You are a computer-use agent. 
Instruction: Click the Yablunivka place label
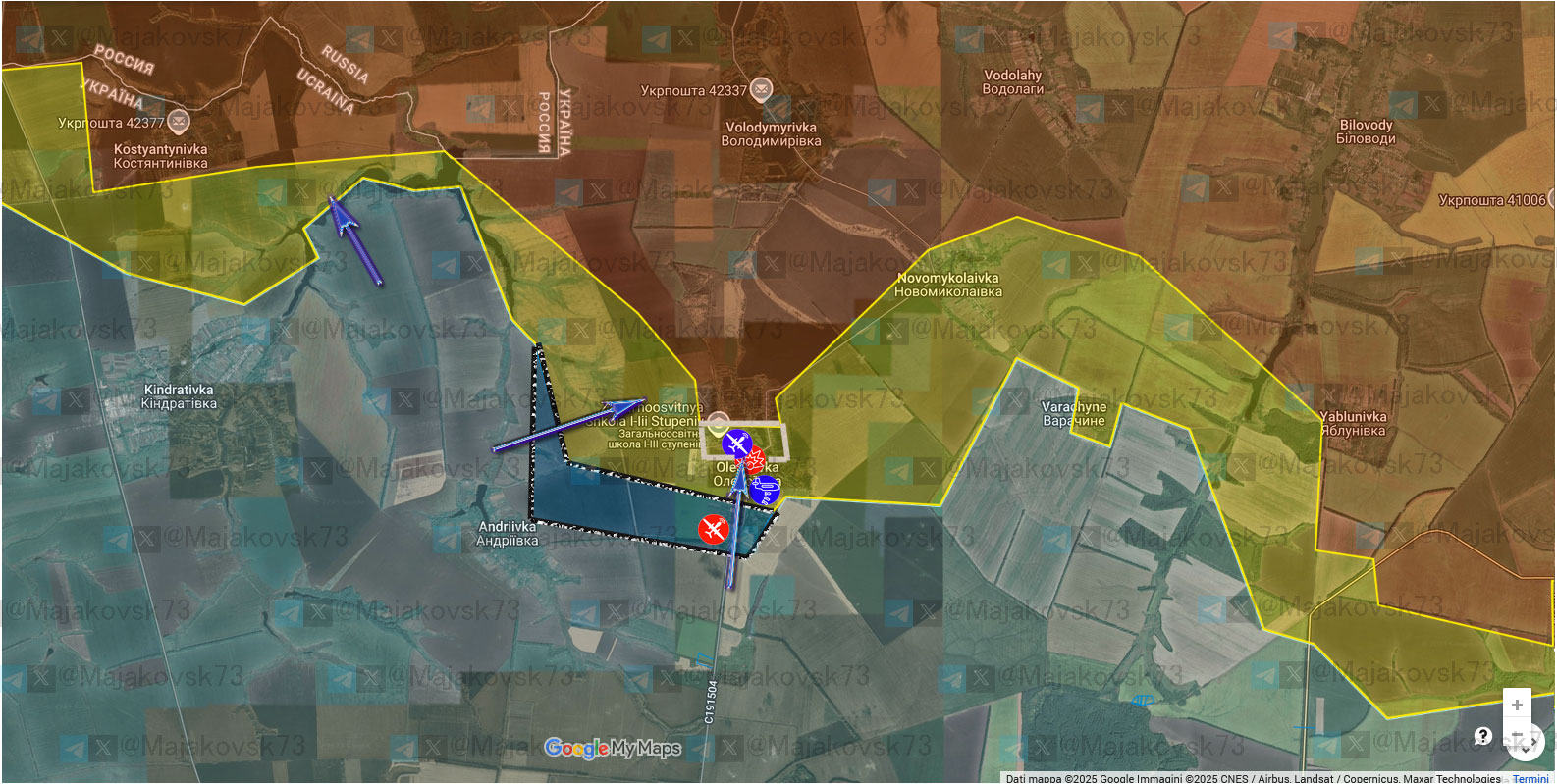1353,423
